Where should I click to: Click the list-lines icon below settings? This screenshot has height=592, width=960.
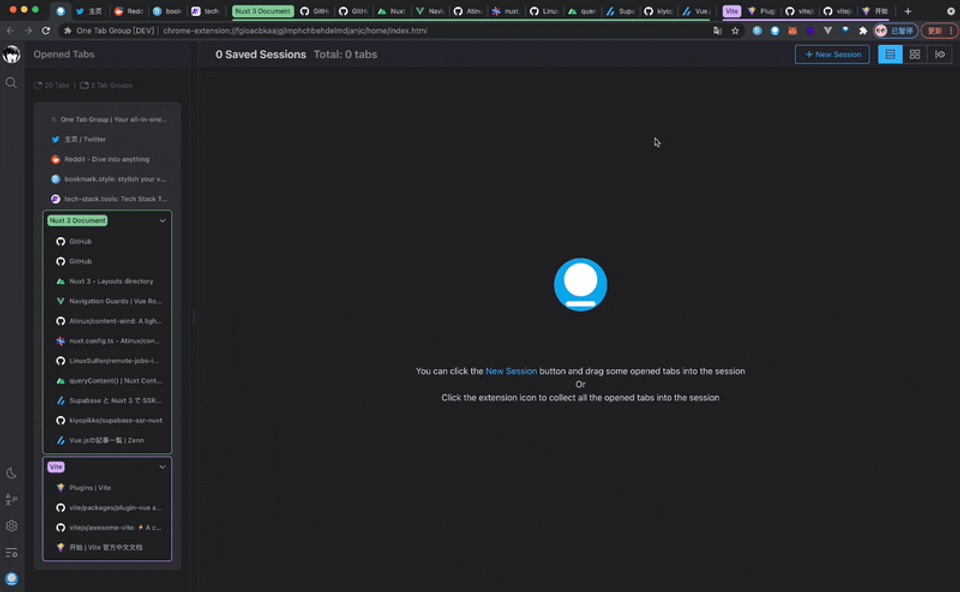pos(11,553)
